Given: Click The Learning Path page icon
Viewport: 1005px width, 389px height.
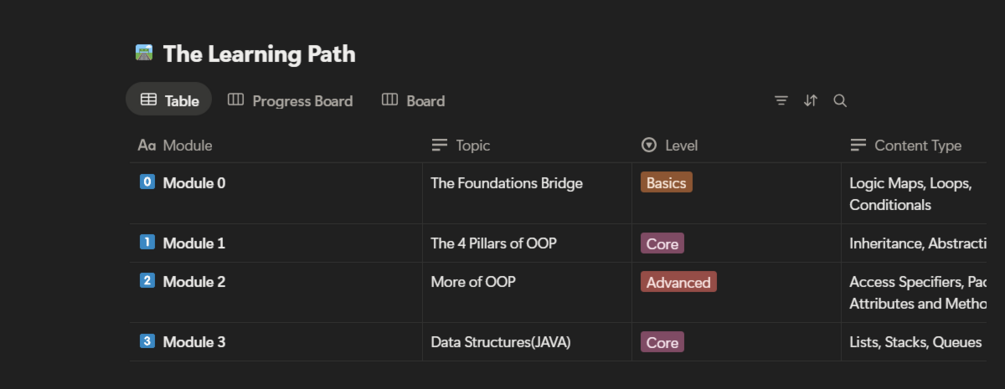Looking at the screenshot, I should [x=144, y=53].
